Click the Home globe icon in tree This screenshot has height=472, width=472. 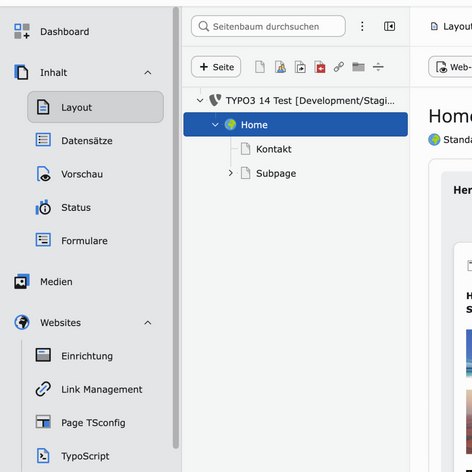pyautogui.click(x=230, y=125)
